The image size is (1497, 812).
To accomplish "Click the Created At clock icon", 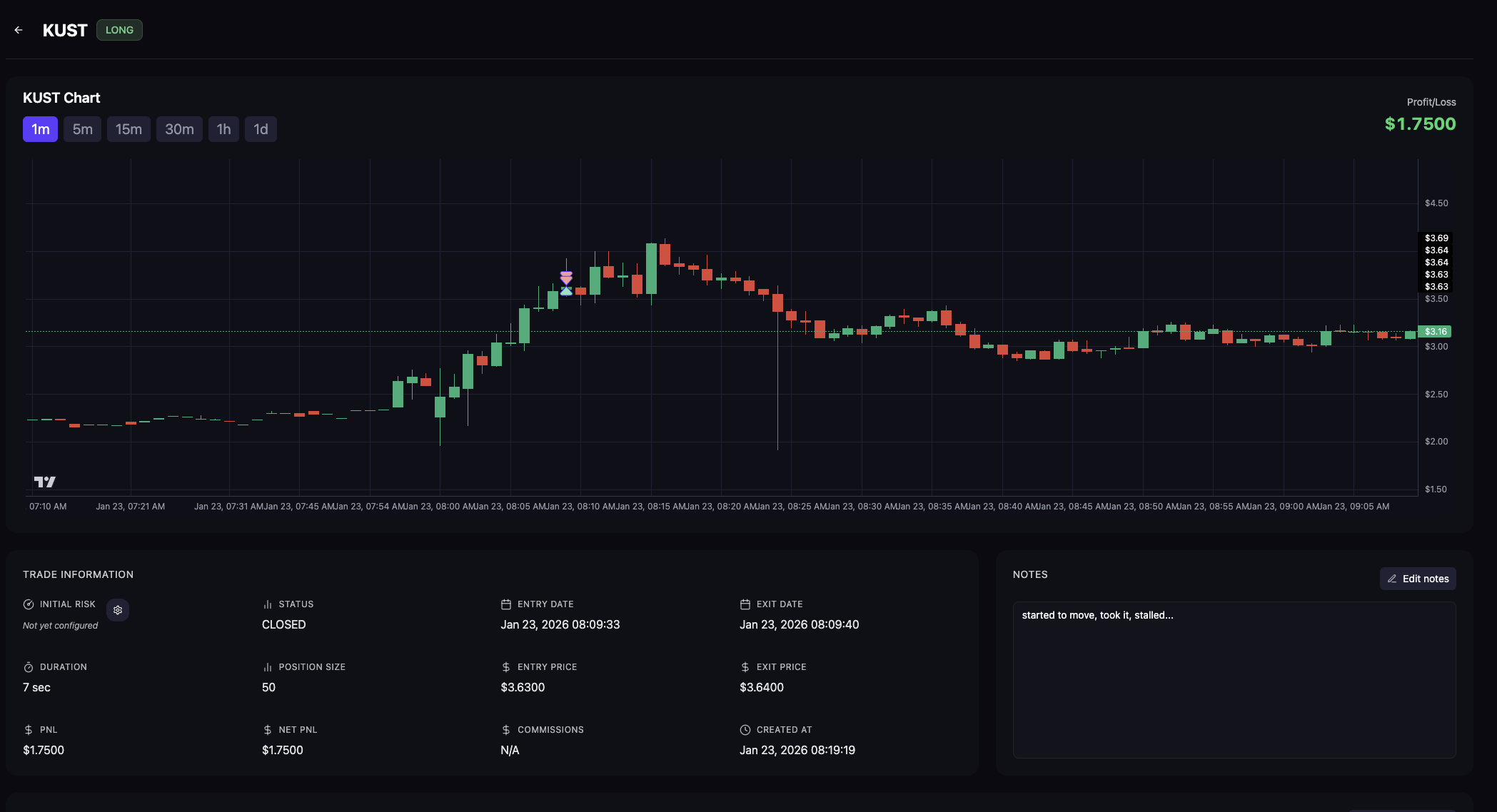I will (745, 730).
